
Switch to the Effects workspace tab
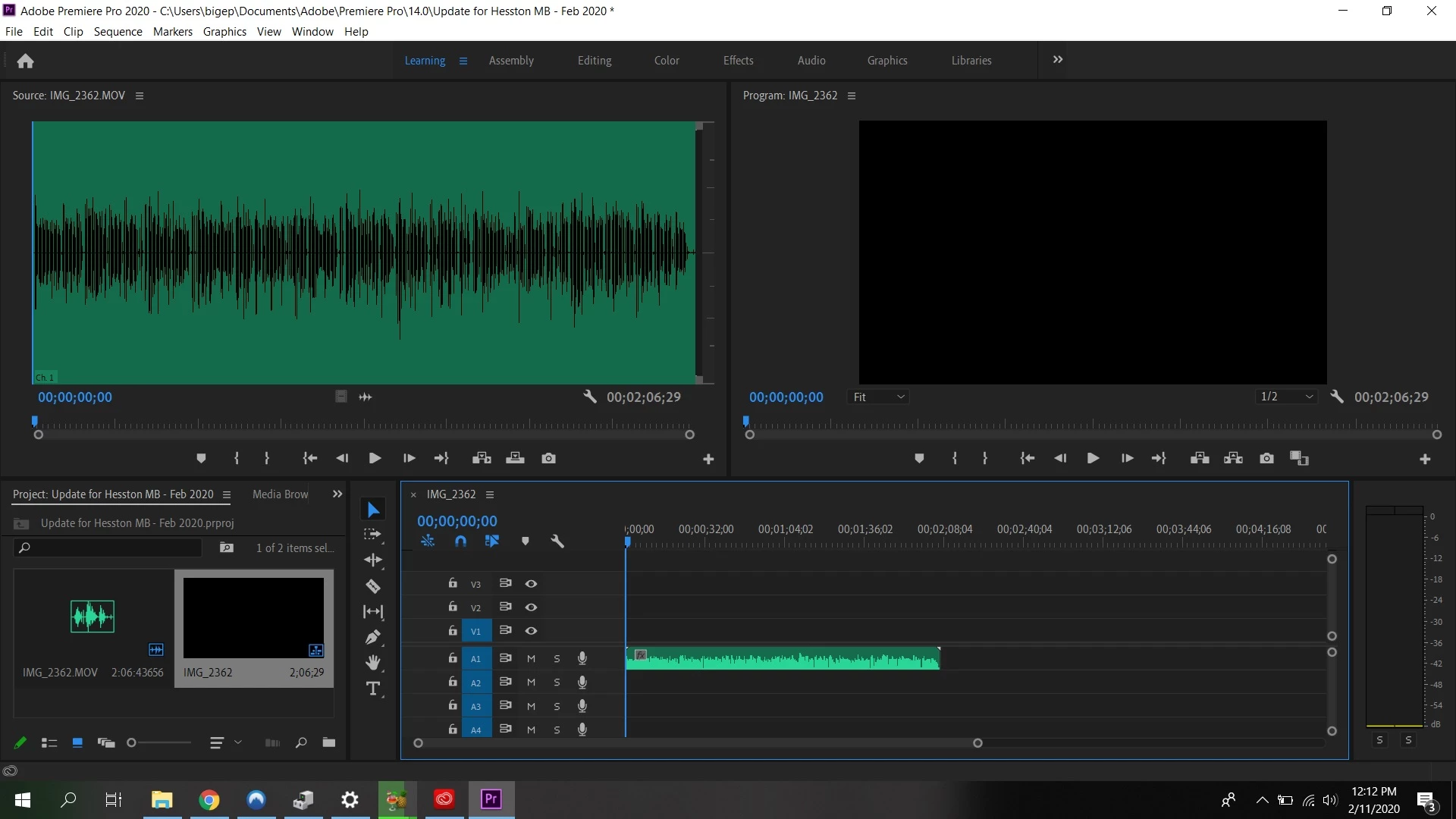click(738, 61)
